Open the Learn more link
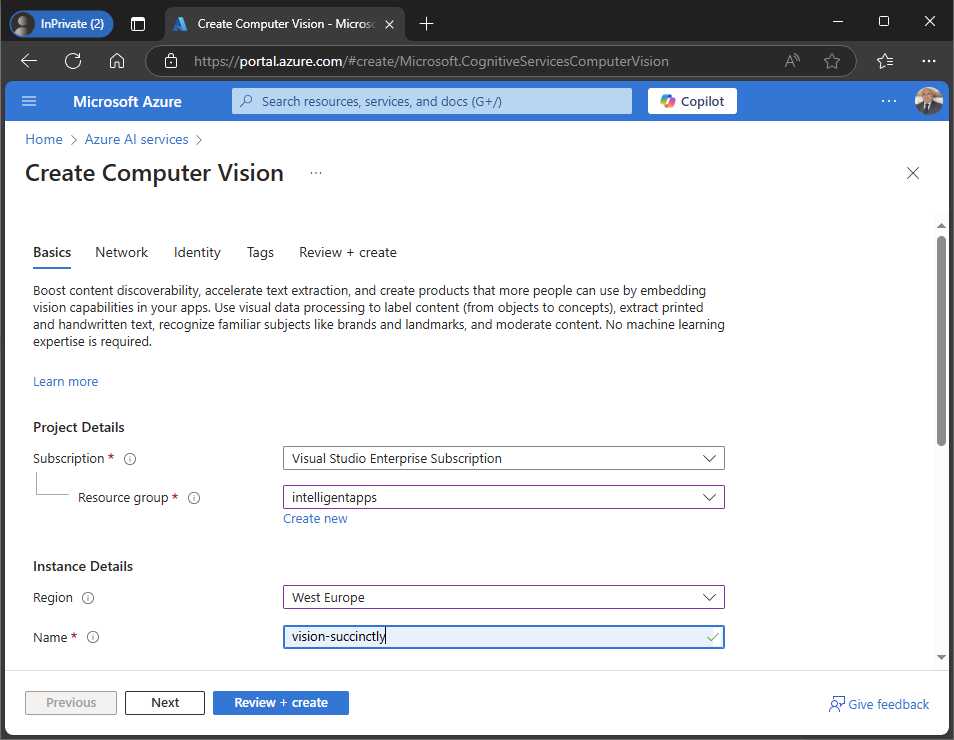This screenshot has height=740, width=954. [x=65, y=382]
